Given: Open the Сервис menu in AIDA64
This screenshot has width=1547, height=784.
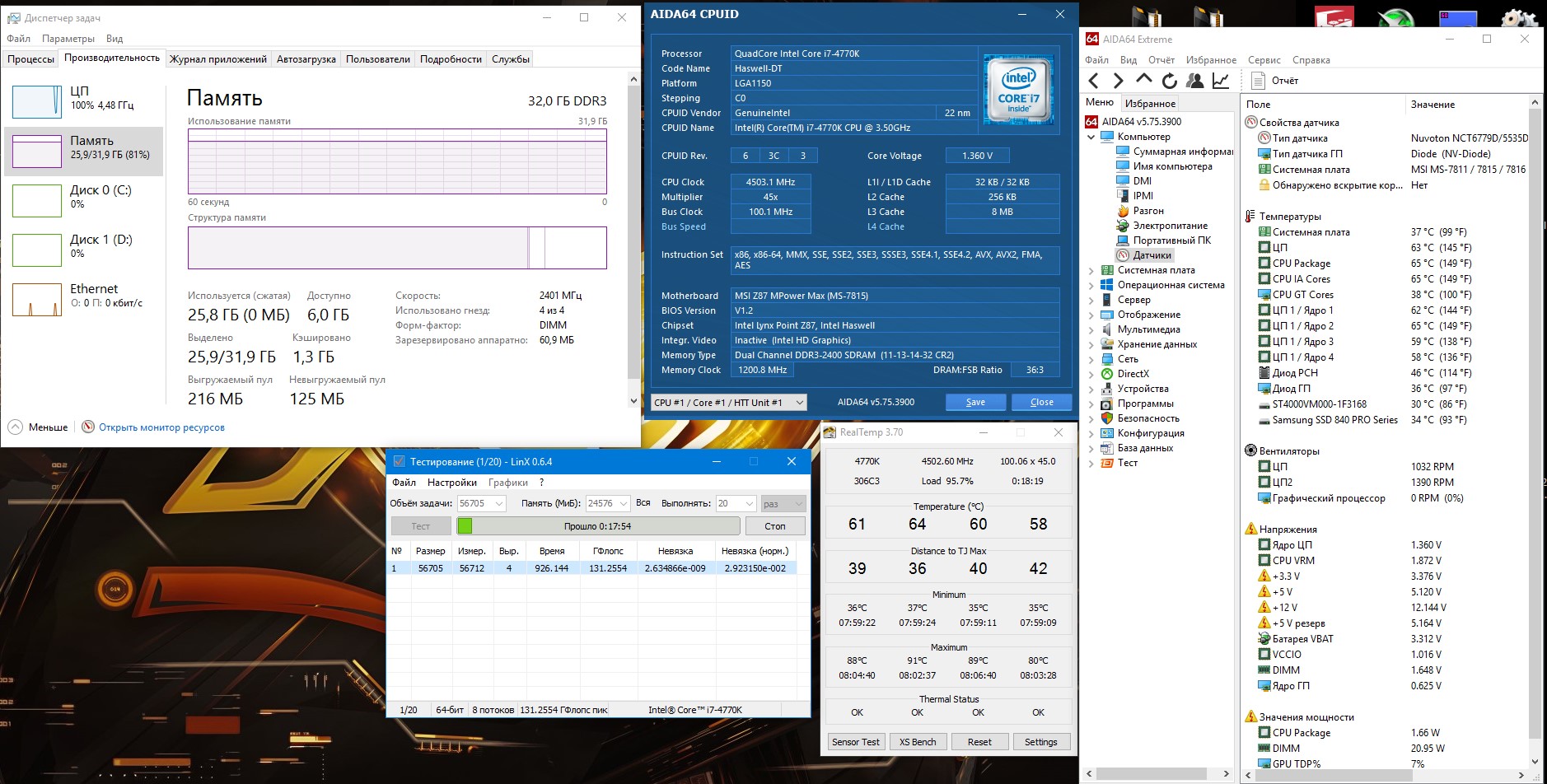Looking at the screenshot, I should point(1264,60).
